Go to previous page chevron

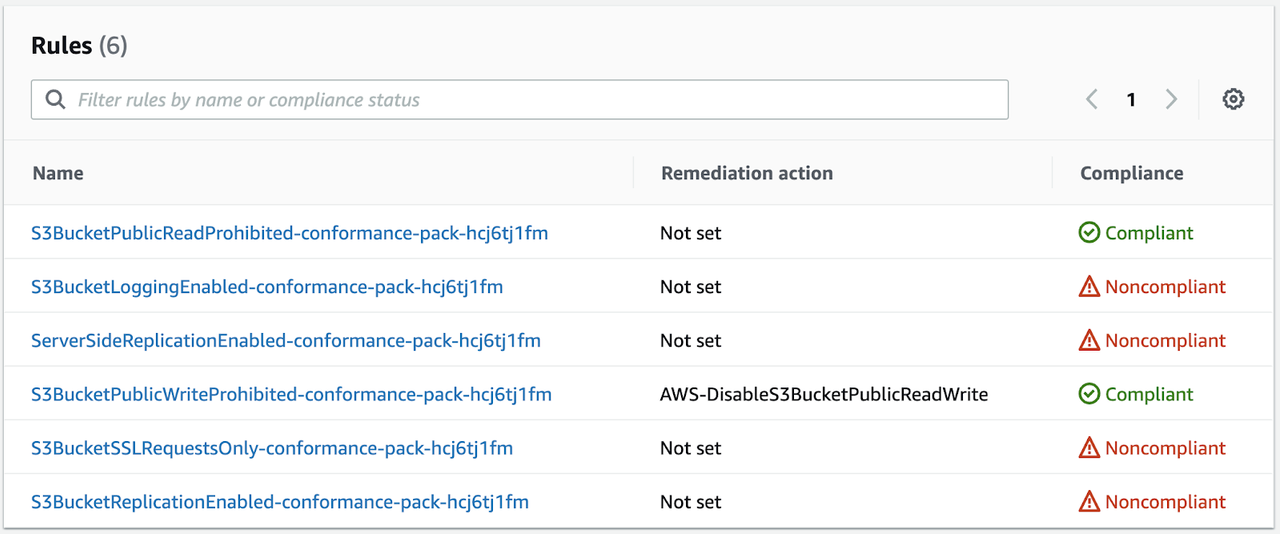tap(1092, 99)
